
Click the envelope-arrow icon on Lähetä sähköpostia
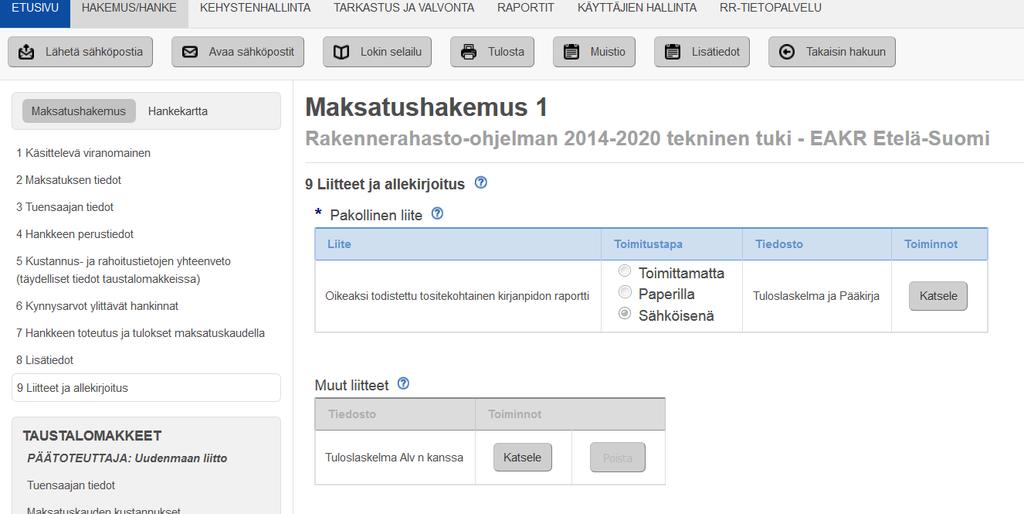(x=26, y=52)
